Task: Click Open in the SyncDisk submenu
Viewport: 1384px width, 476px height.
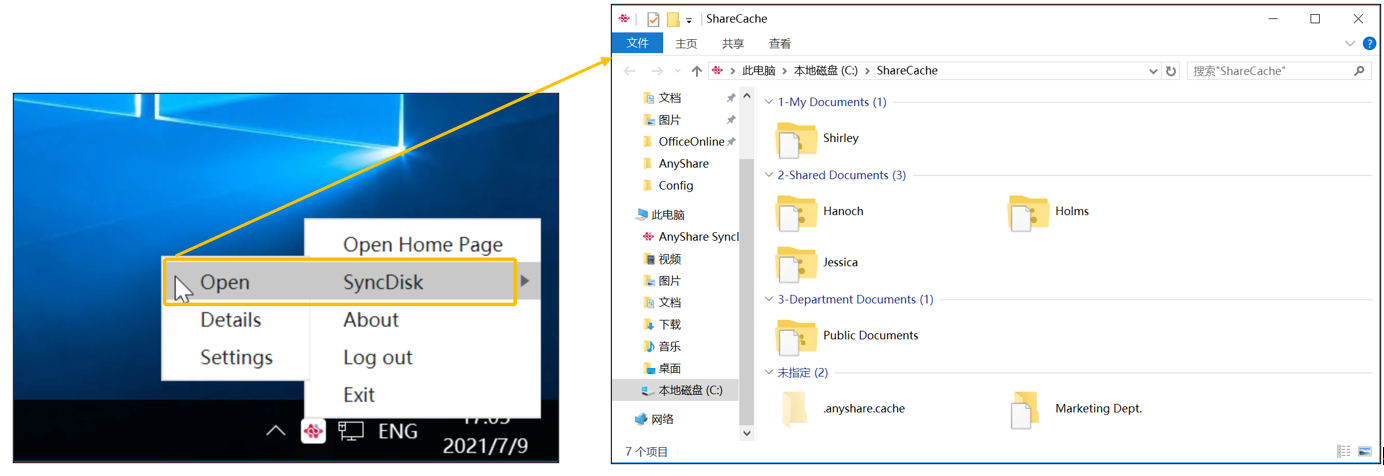Action: 225,282
